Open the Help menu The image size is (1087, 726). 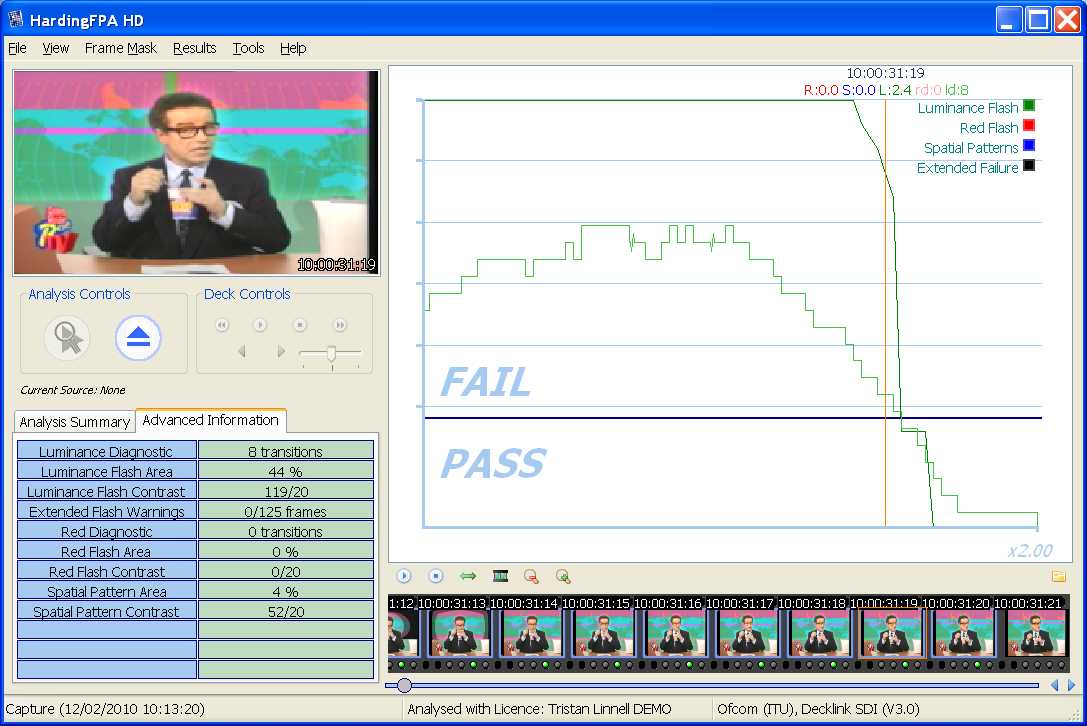pos(293,48)
